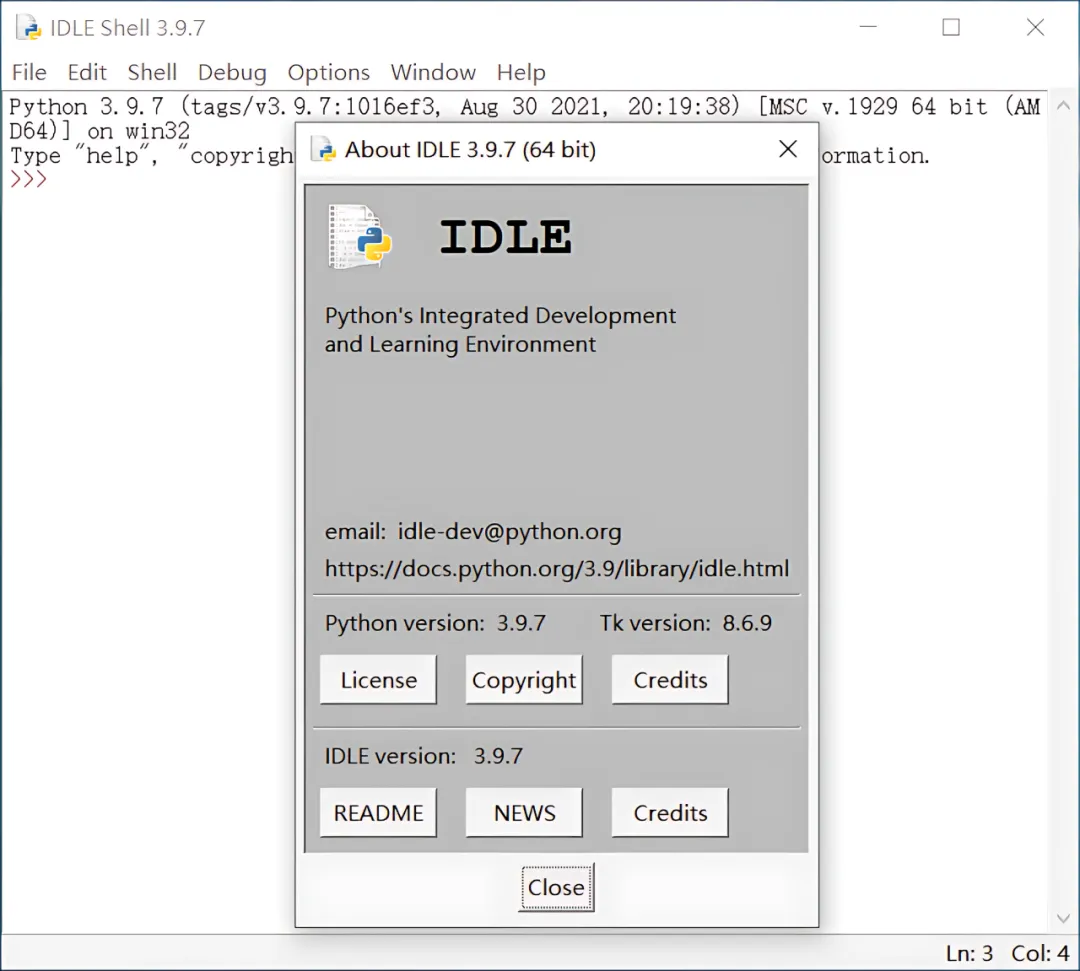Click the IDLE Shell title bar Python icon
The width and height of the screenshot is (1080, 971).
[x=28, y=28]
